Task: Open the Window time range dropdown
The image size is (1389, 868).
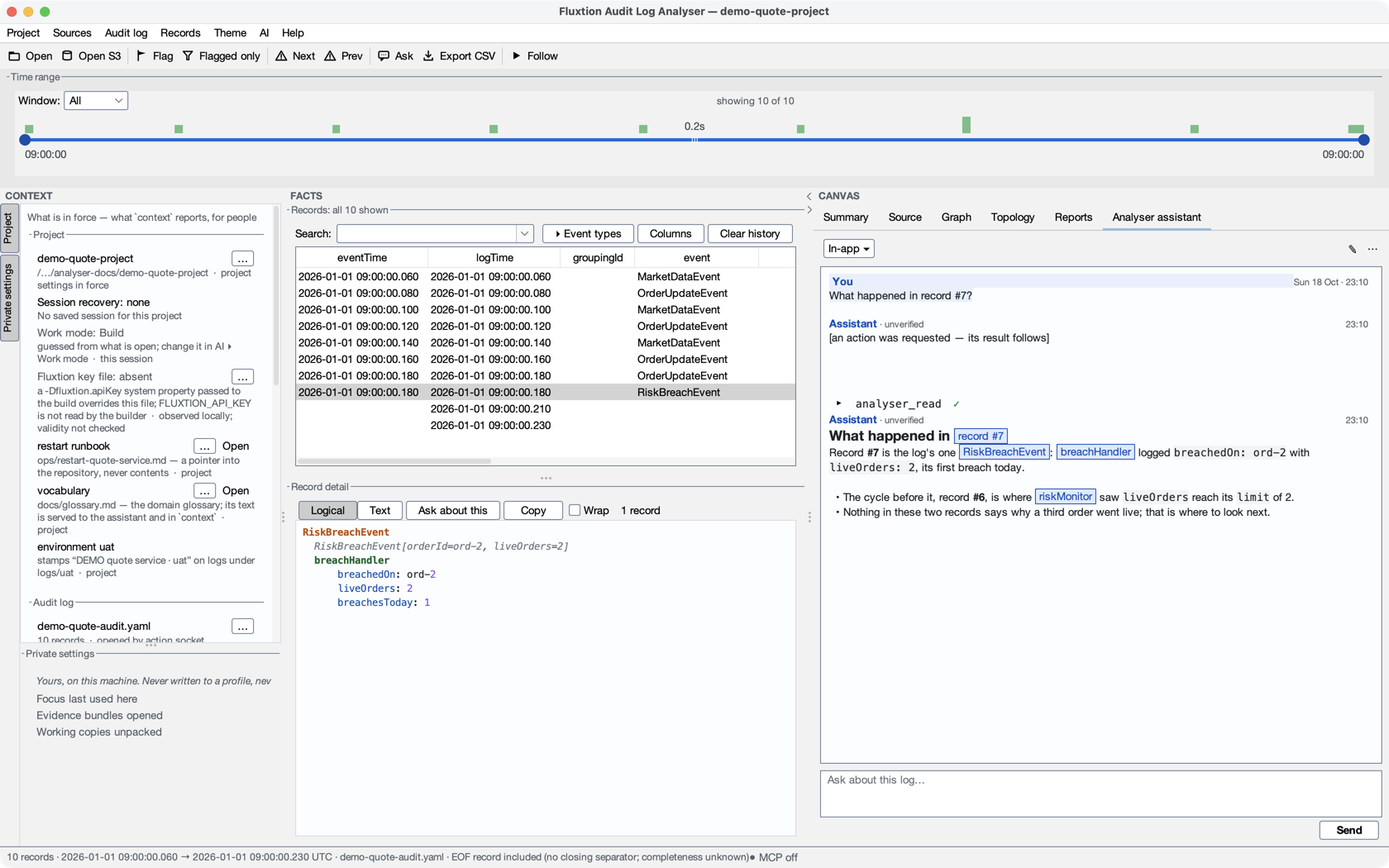Action: pyautogui.click(x=96, y=101)
